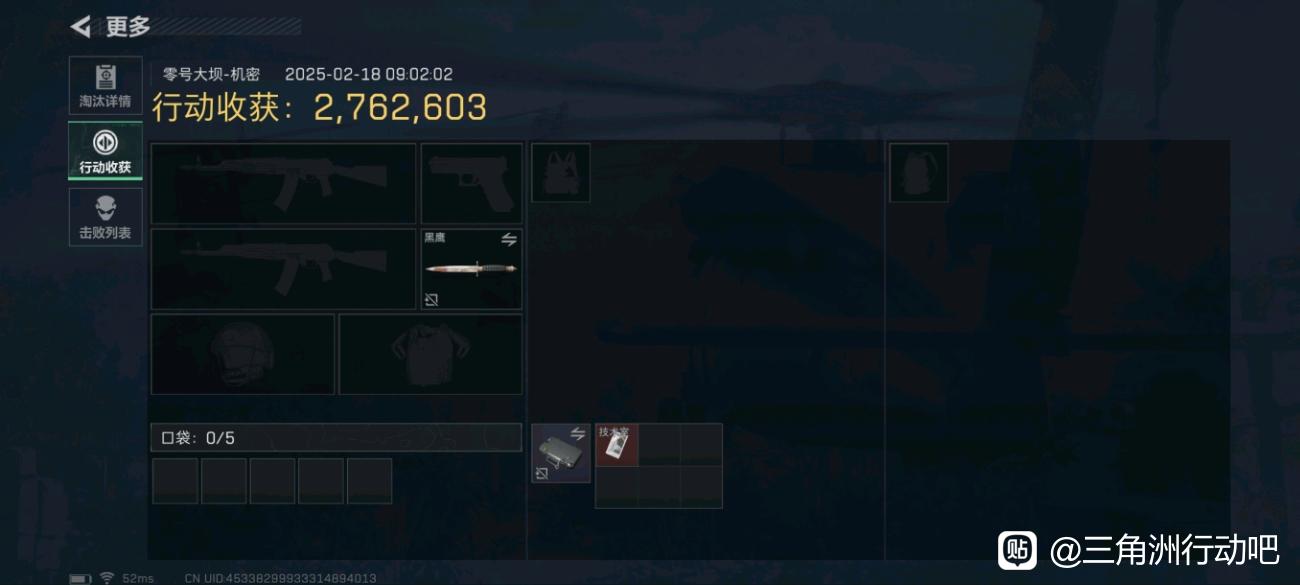Open the helmet equipment slot

[243, 354]
